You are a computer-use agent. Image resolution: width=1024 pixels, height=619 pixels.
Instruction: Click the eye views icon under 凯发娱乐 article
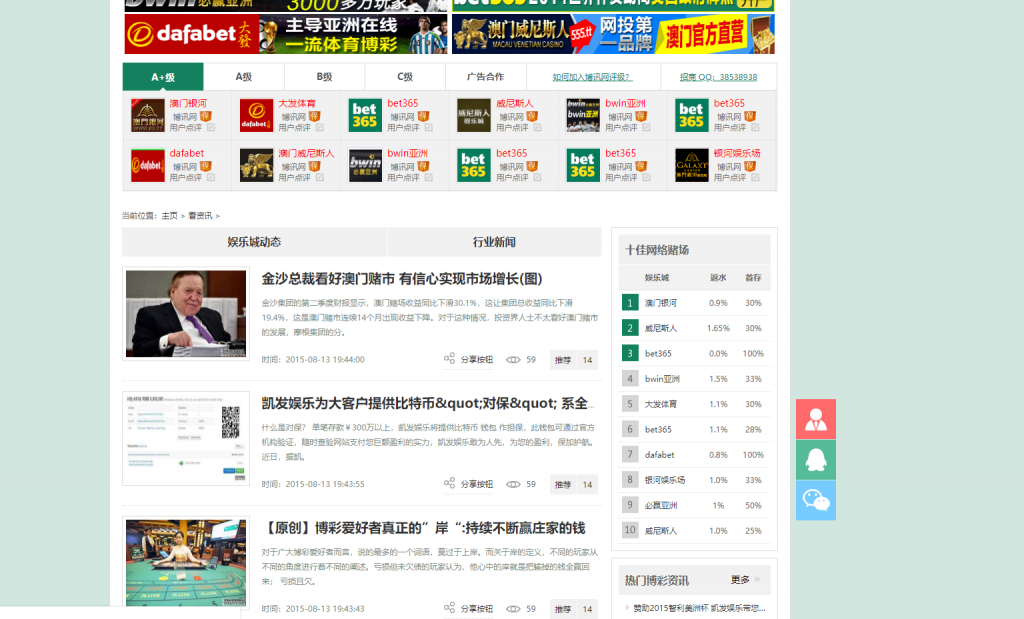coord(513,484)
